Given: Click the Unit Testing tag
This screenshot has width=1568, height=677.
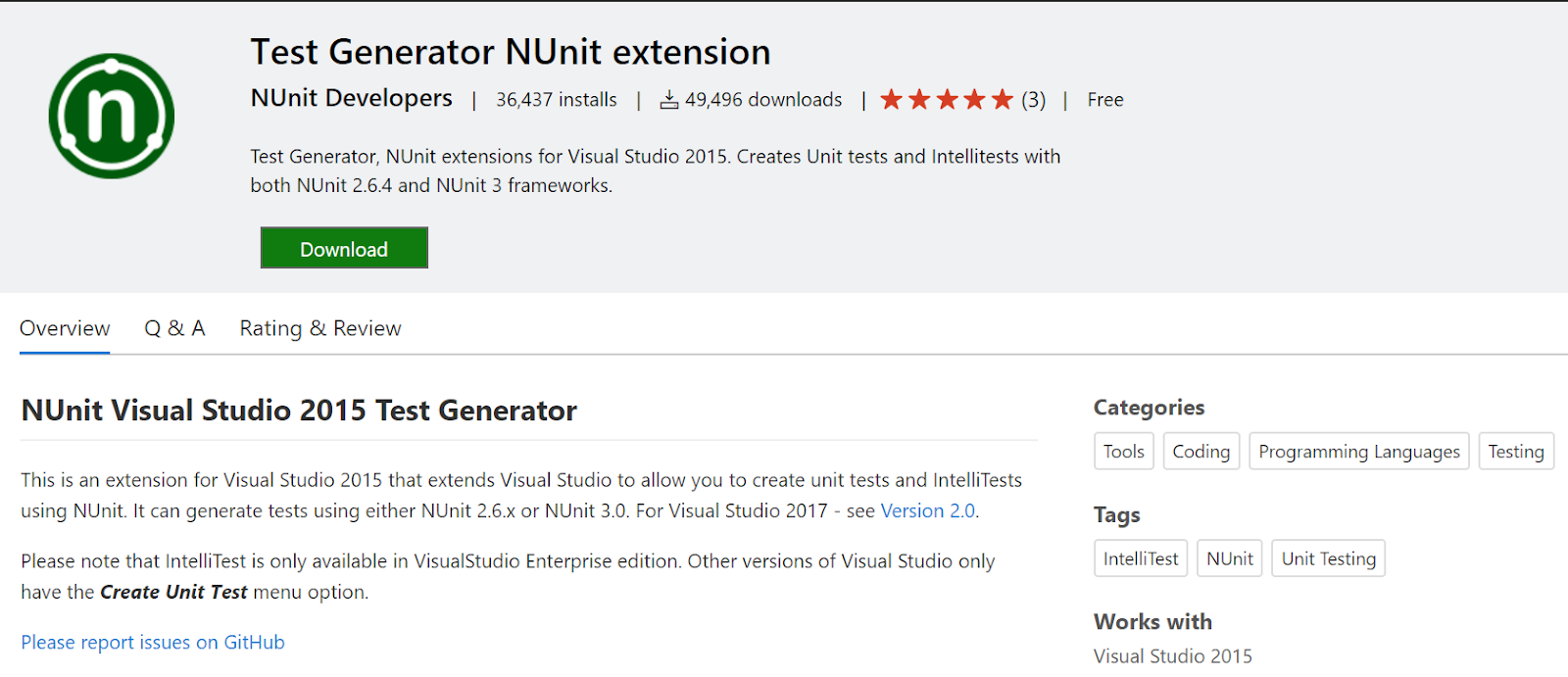Looking at the screenshot, I should 1328,557.
